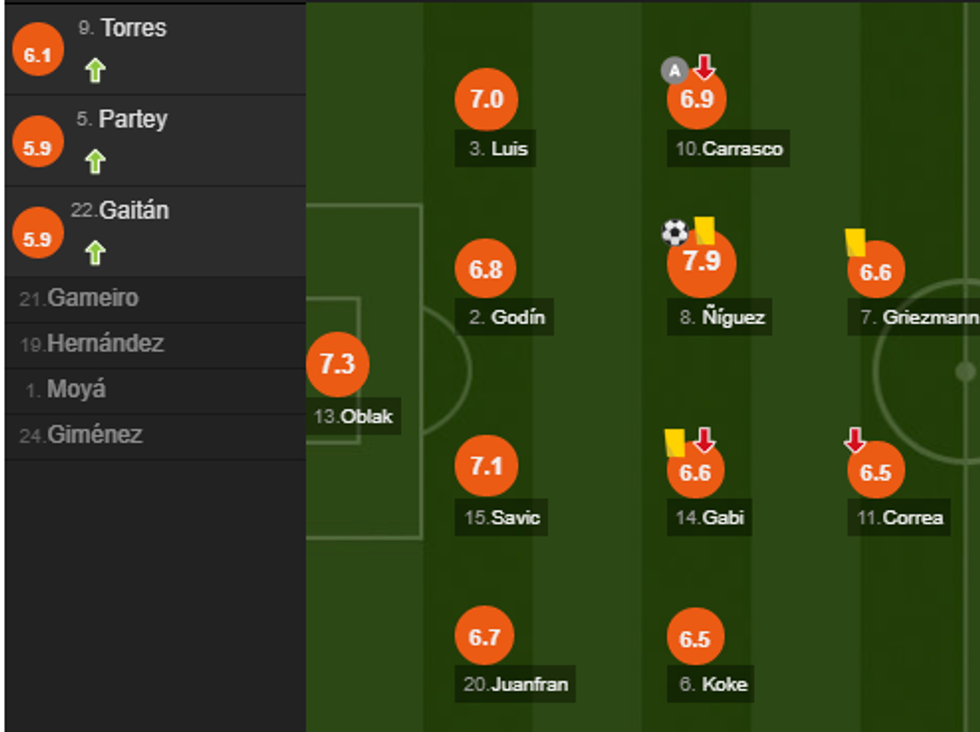Click Ñíguez's goal soccer ball icon

(x=675, y=233)
